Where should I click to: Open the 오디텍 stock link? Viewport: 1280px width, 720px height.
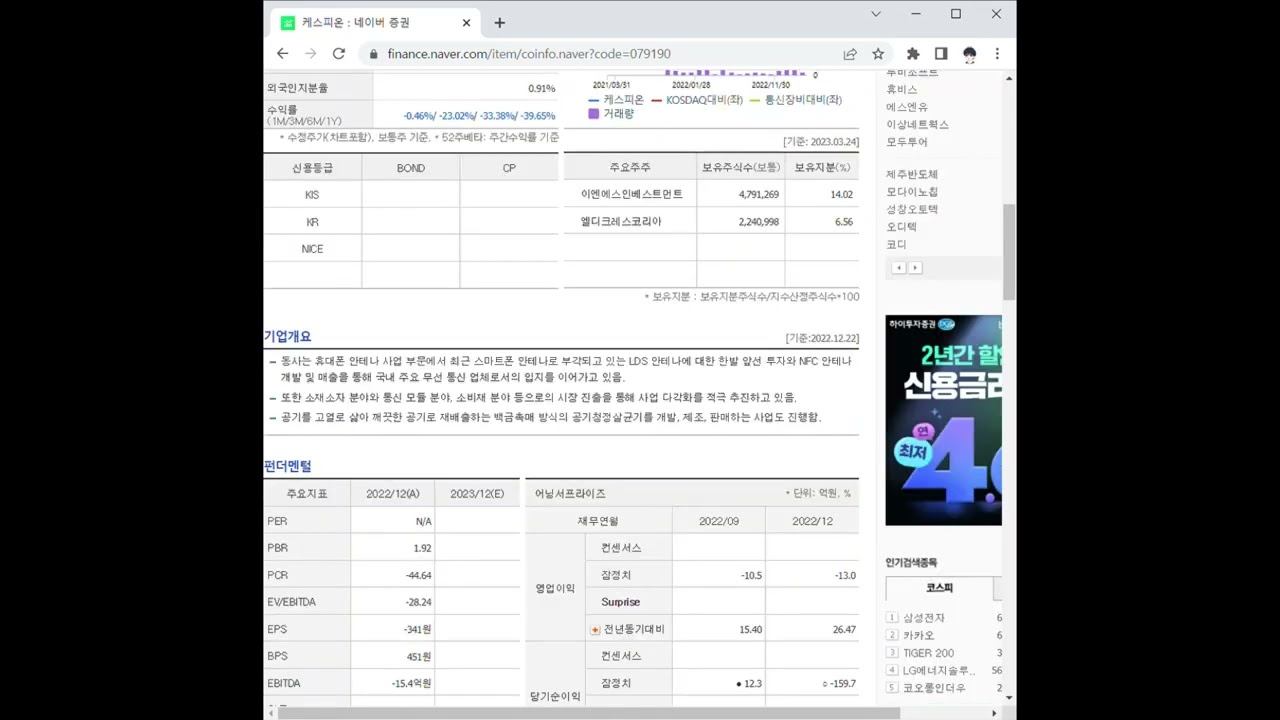point(901,227)
